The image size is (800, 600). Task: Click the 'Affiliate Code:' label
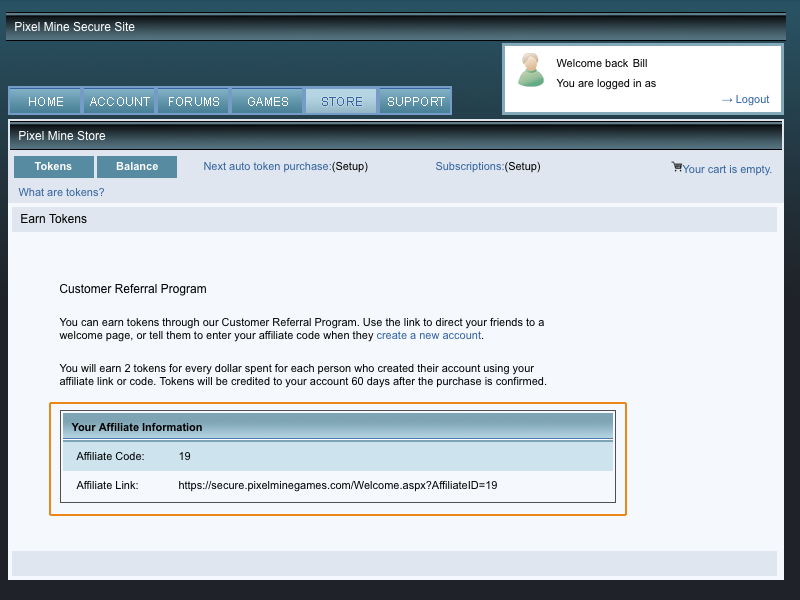110,456
